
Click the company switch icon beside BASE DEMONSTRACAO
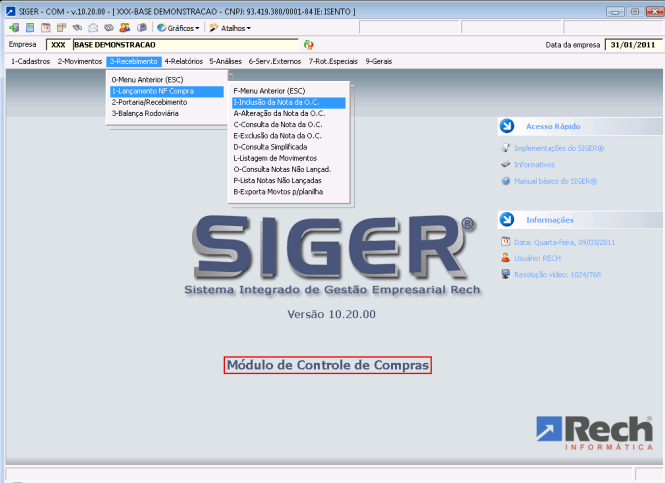point(309,45)
